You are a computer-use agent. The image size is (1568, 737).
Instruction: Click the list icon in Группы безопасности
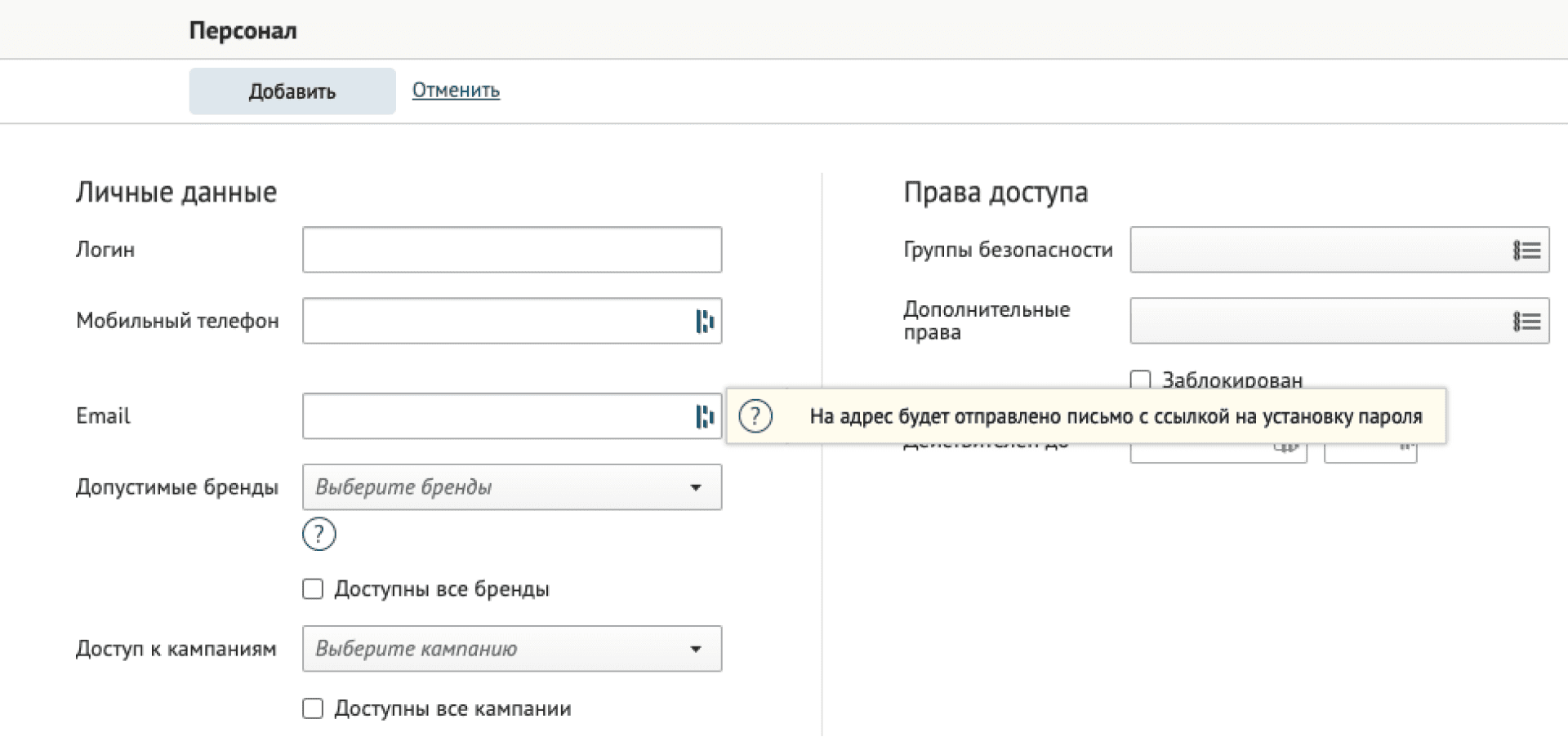click(1526, 251)
